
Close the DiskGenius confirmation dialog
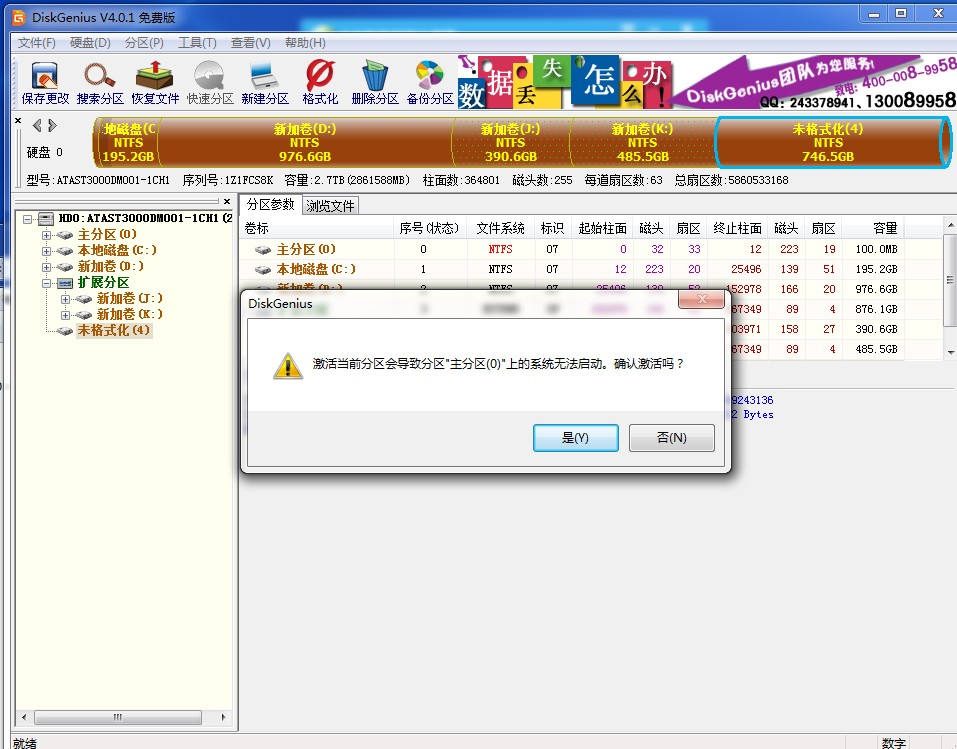[x=701, y=299]
